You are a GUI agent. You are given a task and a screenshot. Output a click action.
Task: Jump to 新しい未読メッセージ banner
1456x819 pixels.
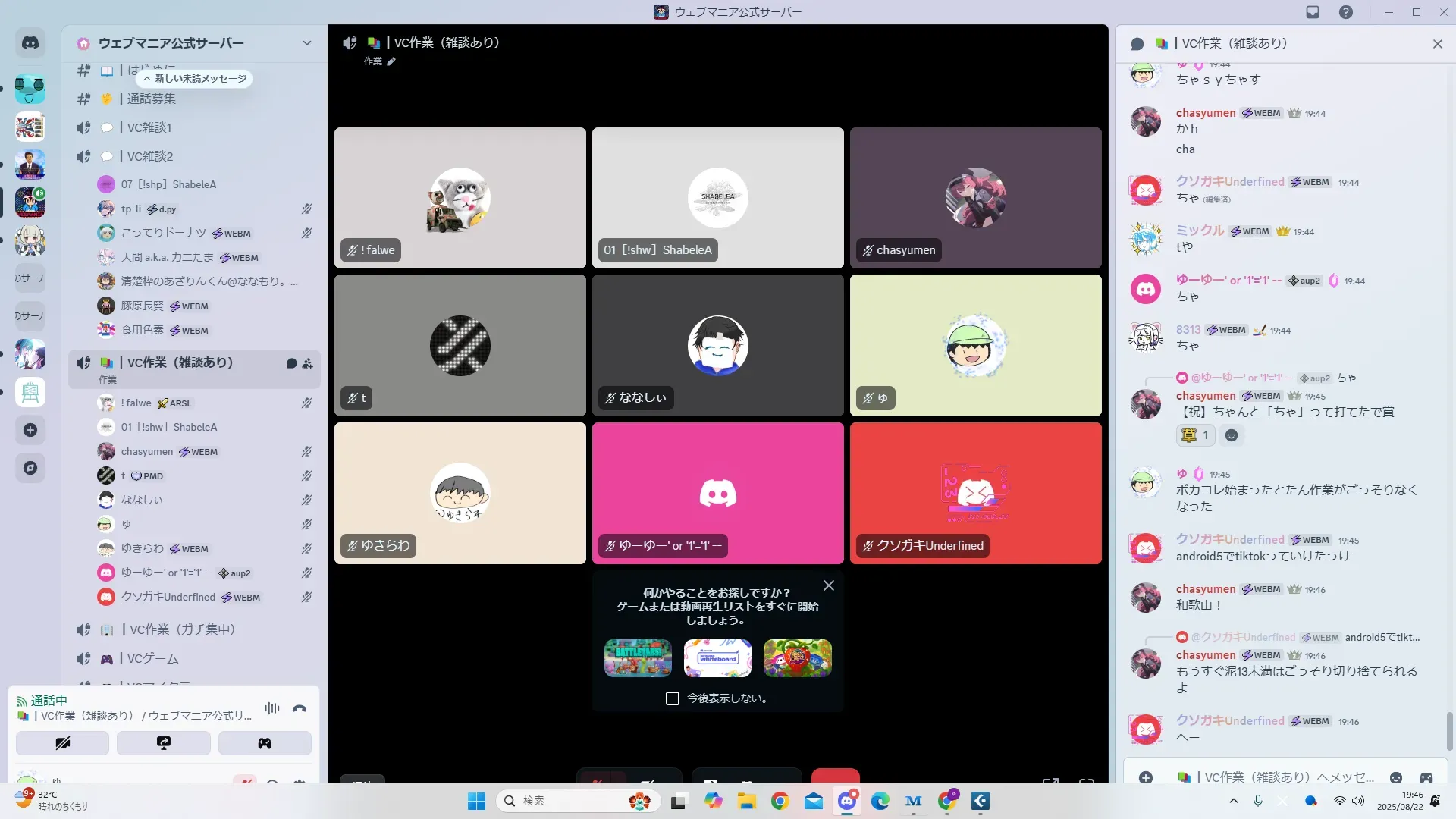pyautogui.click(x=194, y=78)
